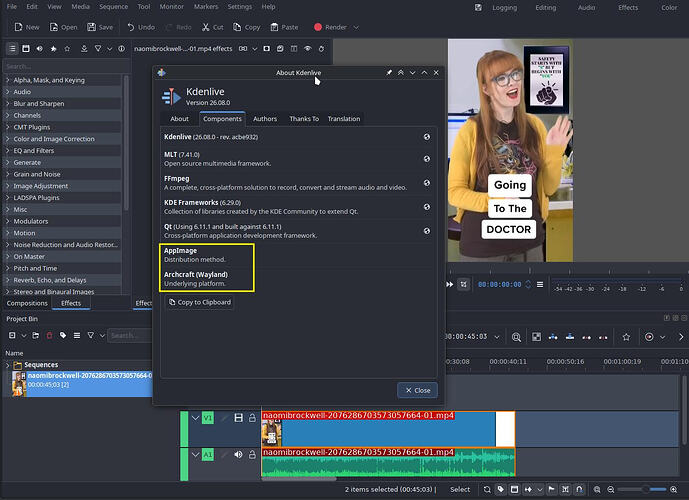Expand the Sequences folder in Project Bin

click(x=7, y=365)
